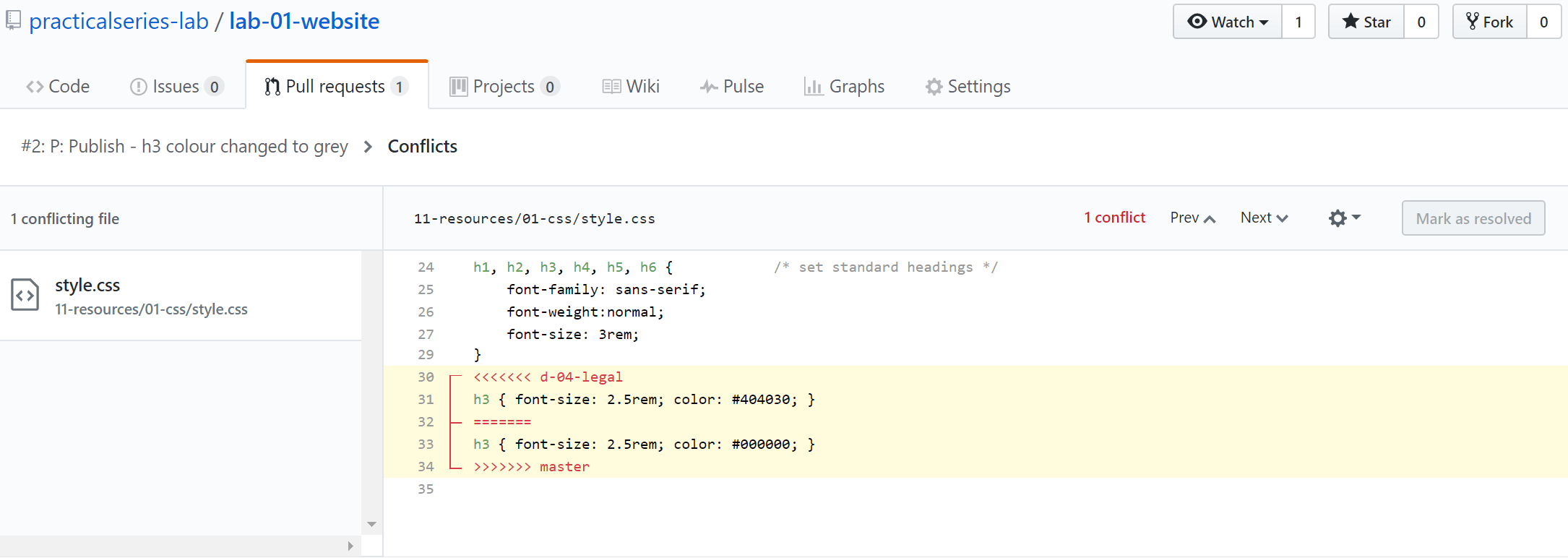Screen dimensions: 1568x558
Task: Click line 30 '<<<<<<< d-04-legal' marker
Action: tap(548, 377)
